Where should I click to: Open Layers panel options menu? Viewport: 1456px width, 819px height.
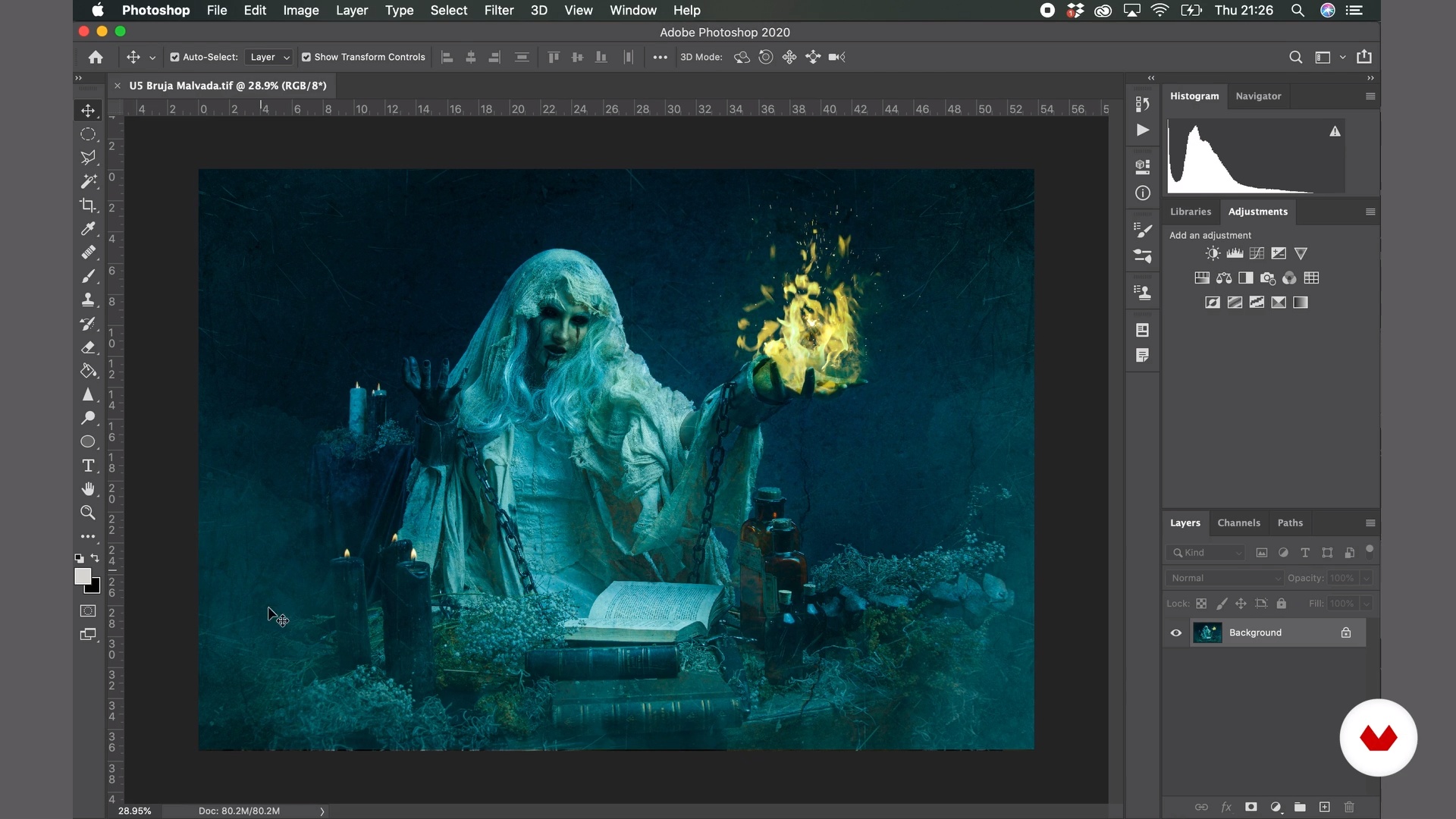pyautogui.click(x=1370, y=523)
